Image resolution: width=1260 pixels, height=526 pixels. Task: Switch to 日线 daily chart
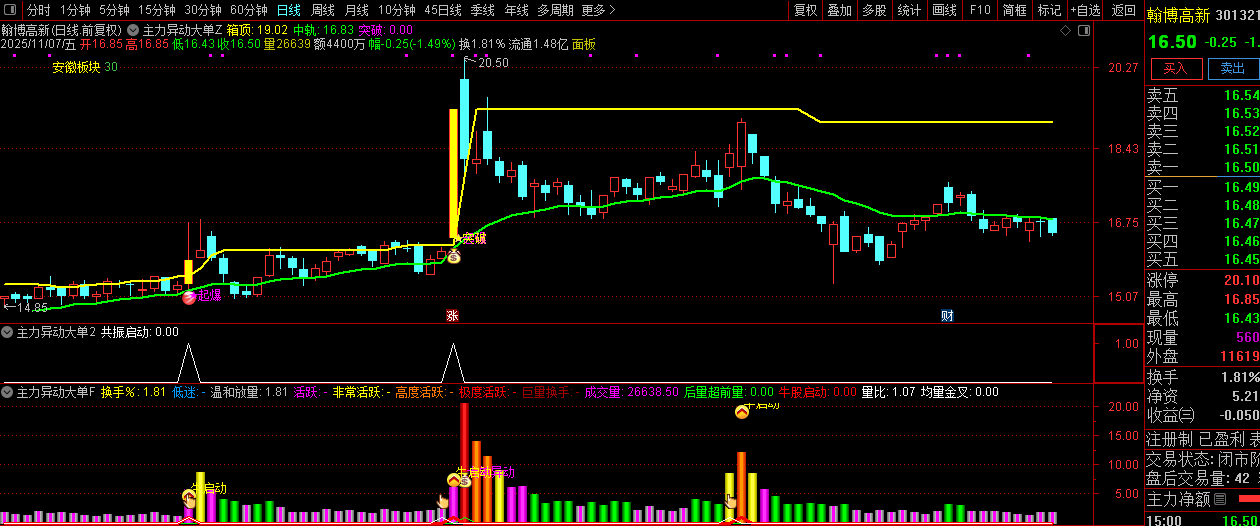[288, 10]
